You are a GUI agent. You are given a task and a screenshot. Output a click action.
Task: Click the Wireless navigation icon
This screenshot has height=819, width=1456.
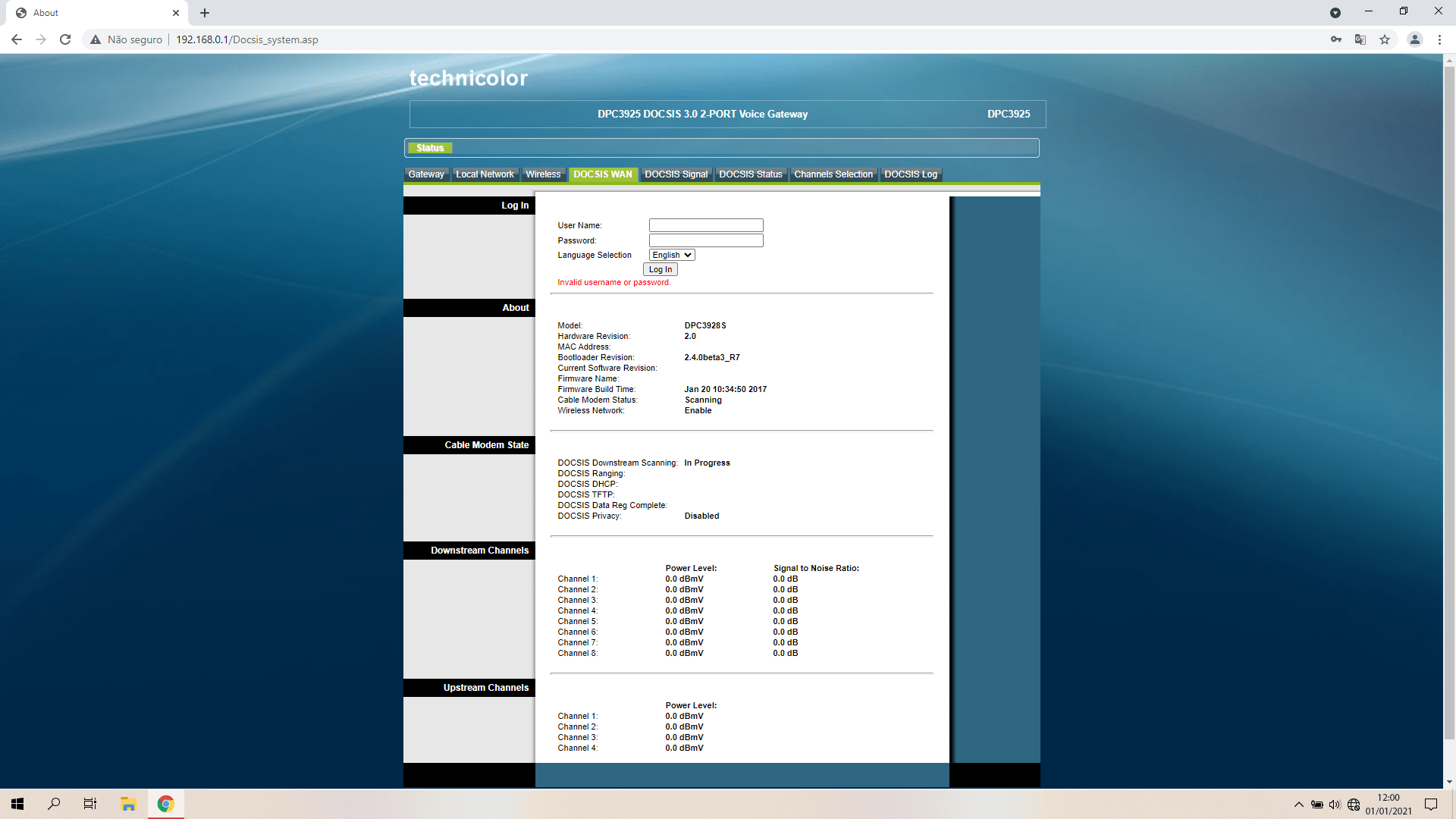(543, 174)
